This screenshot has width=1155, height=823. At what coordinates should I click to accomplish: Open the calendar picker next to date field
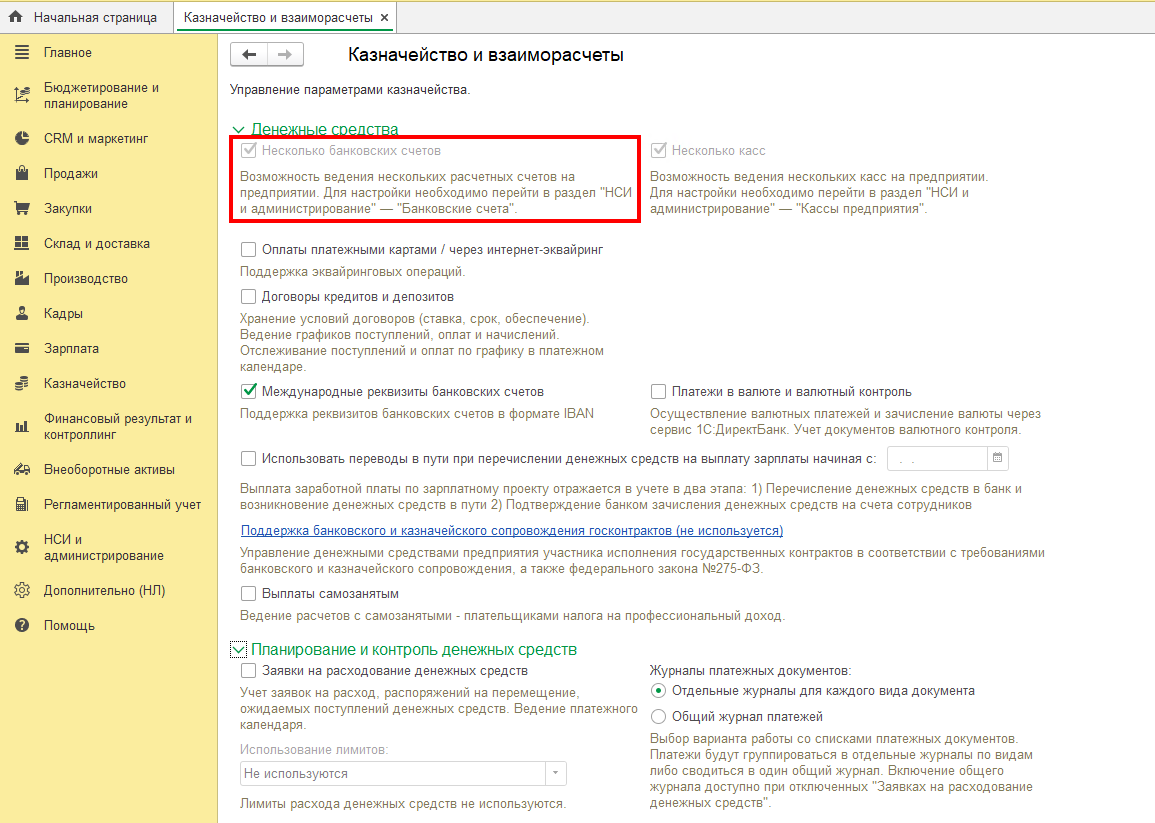click(x=997, y=458)
